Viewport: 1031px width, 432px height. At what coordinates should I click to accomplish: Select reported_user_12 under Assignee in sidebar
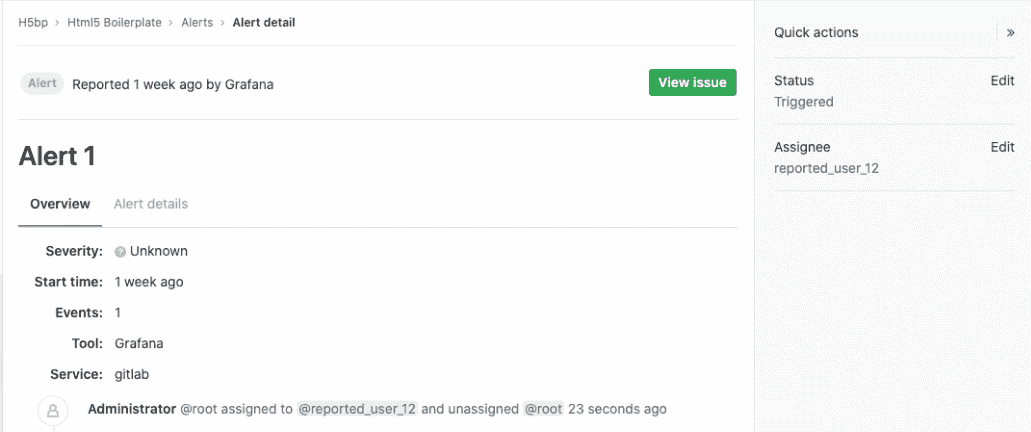click(826, 168)
